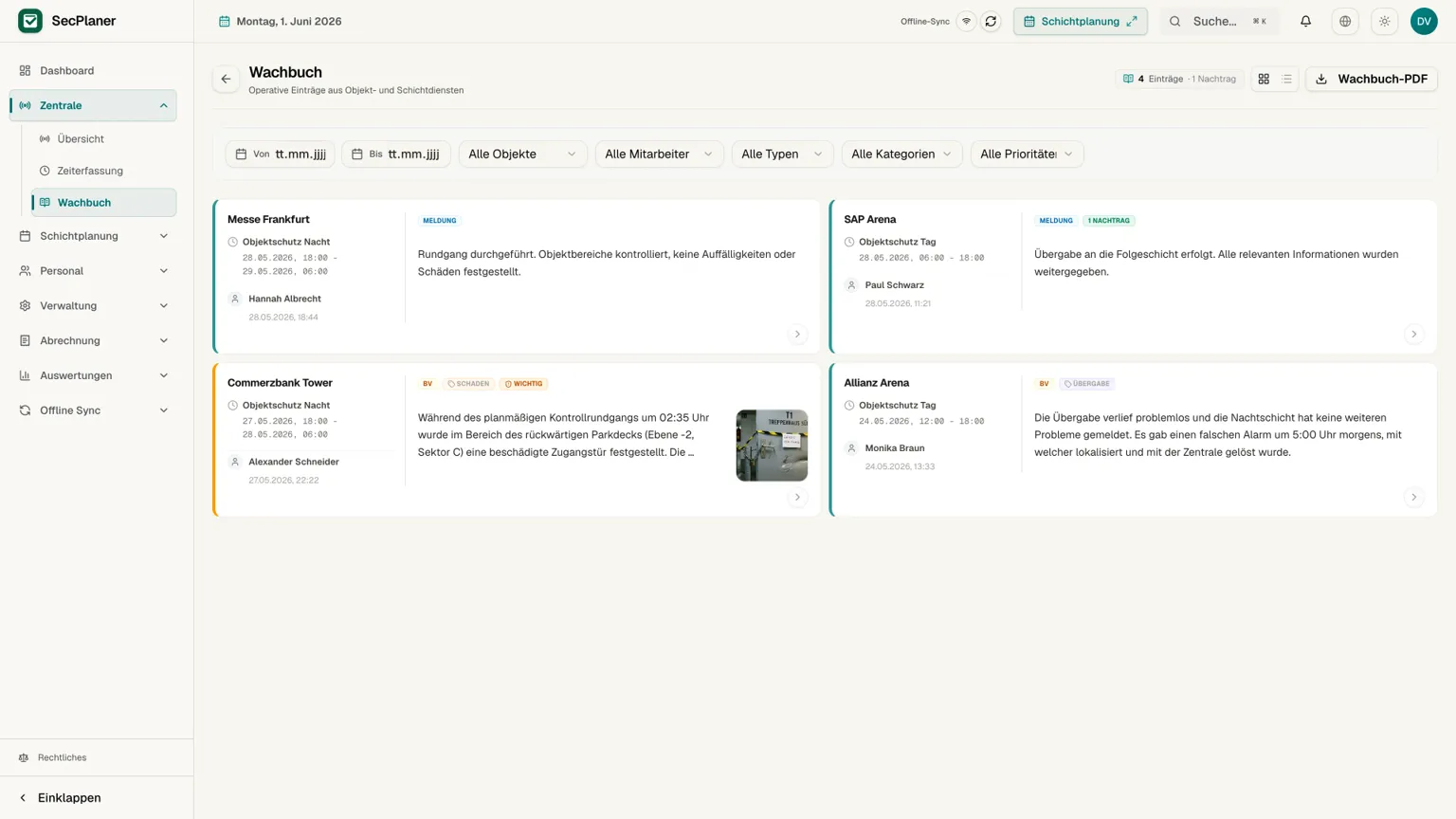The width and height of the screenshot is (1456, 819).
Task: Open Commerzbank Tower entry arrow
Action: 797,497
